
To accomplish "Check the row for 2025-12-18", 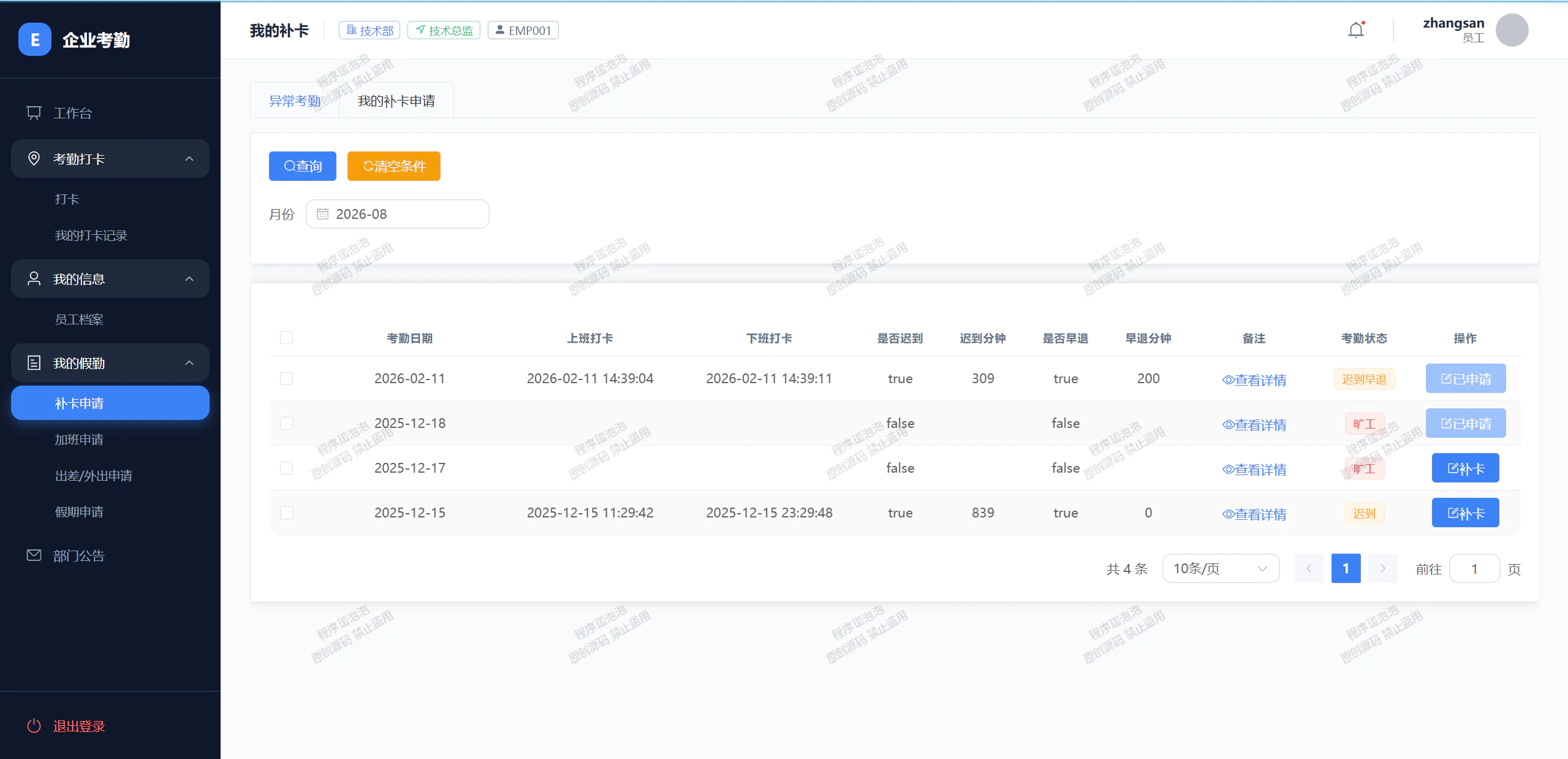I will [x=286, y=423].
